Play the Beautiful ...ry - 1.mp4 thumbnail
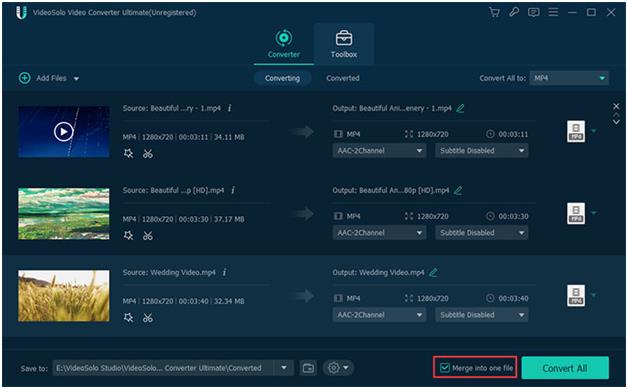Image resolution: width=628 pixels, height=389 pixels. tap(64, 131)
